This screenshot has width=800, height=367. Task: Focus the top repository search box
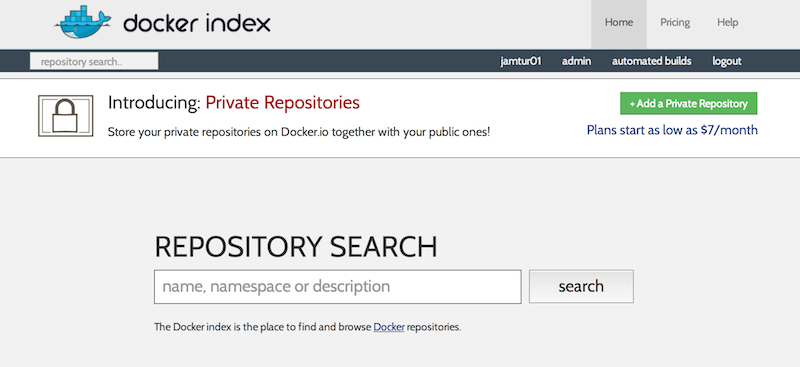[x=94, y=62]
